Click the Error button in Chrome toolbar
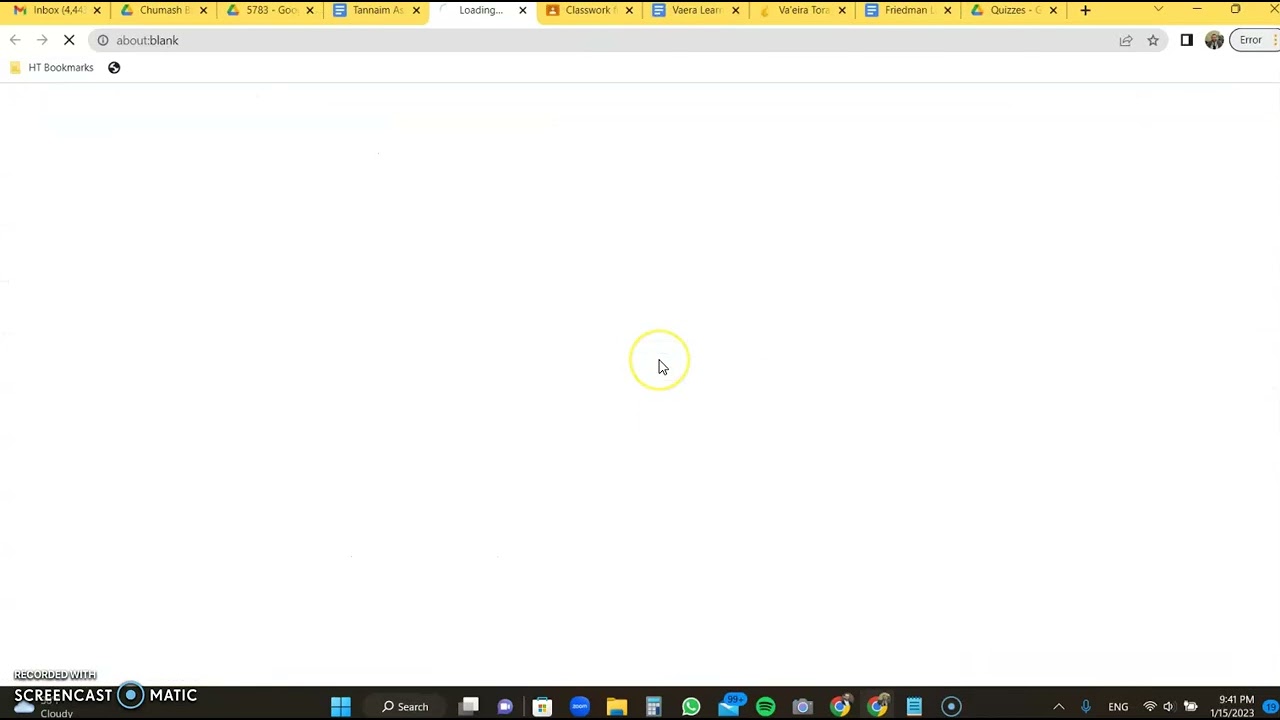Screen dimensions: 1280x720 point(1254,40)
